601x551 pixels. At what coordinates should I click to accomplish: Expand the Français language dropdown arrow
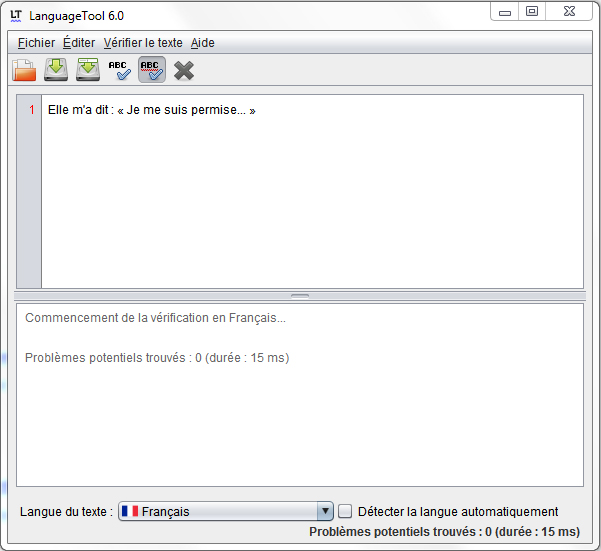point(325,511)
